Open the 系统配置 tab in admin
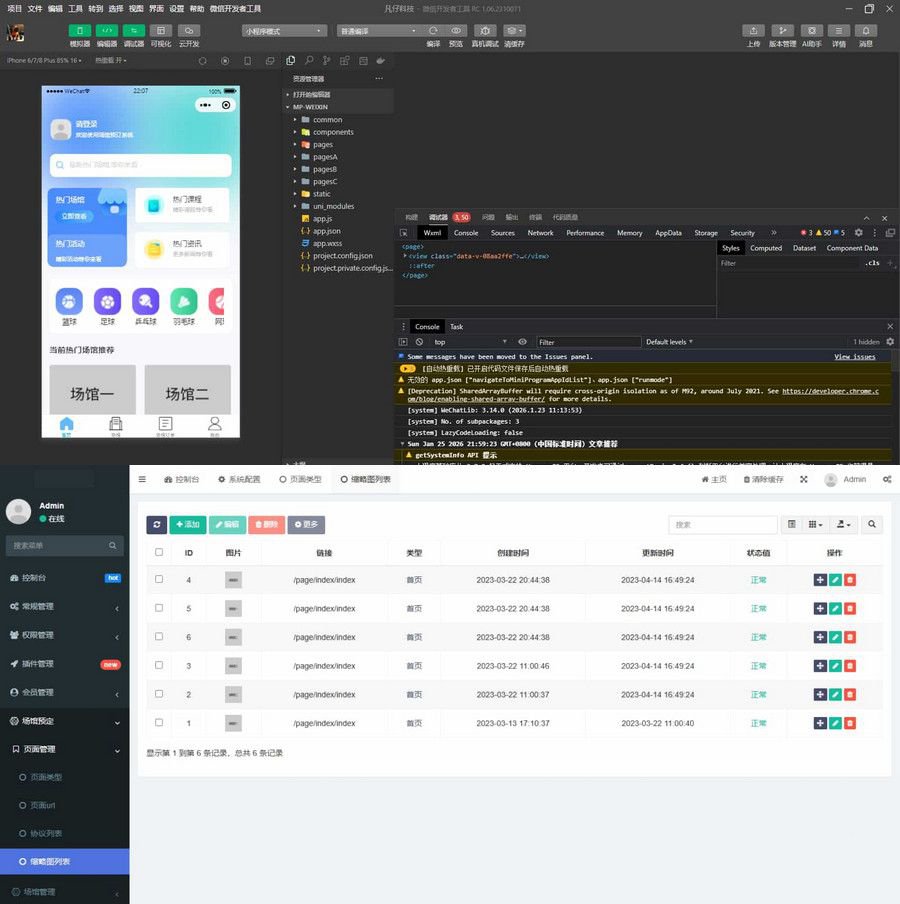 (x=239, y=480)
